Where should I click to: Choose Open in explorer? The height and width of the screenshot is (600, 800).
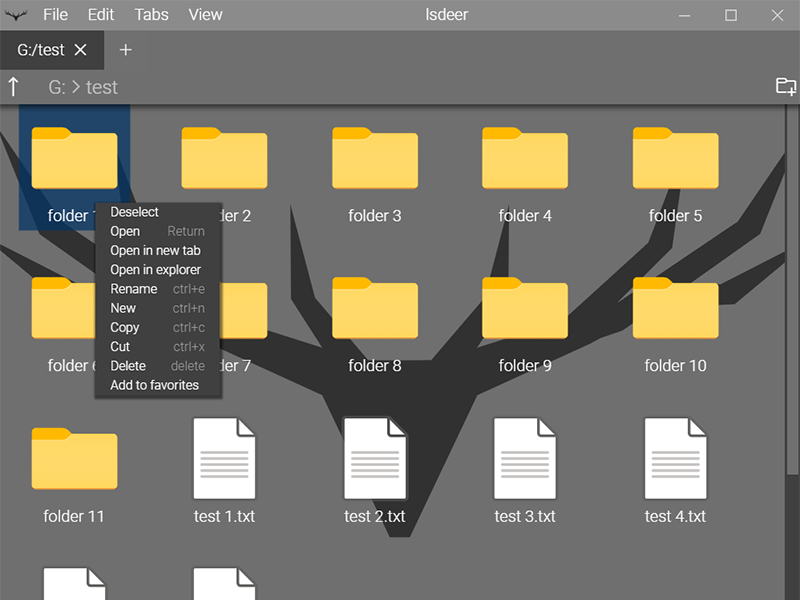pos(158,269)
